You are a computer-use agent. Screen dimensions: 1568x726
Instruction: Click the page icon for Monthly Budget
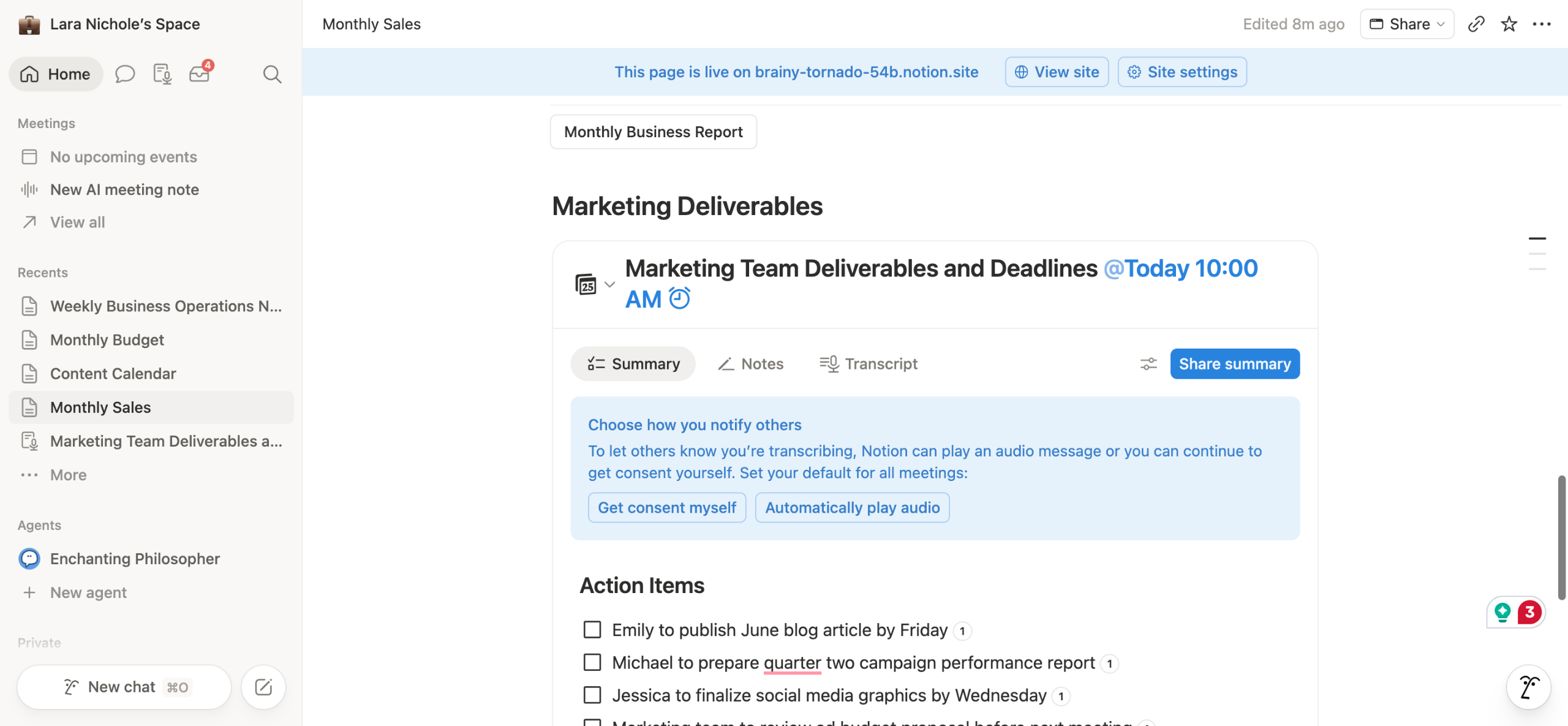coord(29,339)
